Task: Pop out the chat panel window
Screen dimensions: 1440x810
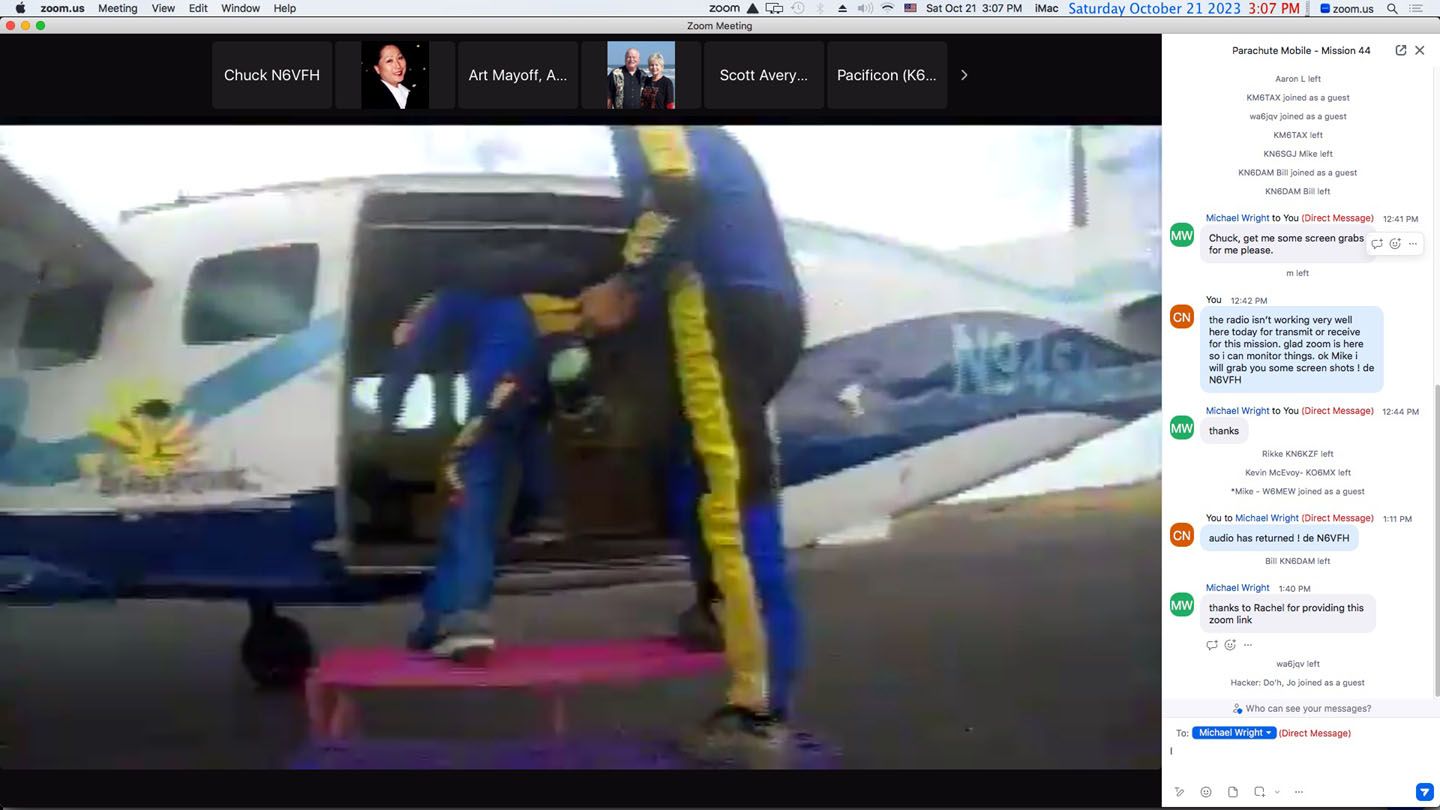Action: [x=1400, y=50]
